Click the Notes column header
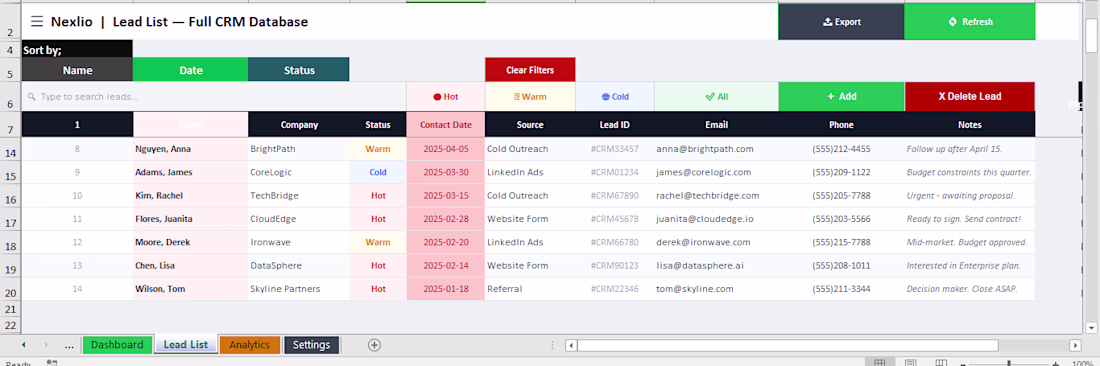This screenshot has height=366, width=1100. click(x=970, y=125)
